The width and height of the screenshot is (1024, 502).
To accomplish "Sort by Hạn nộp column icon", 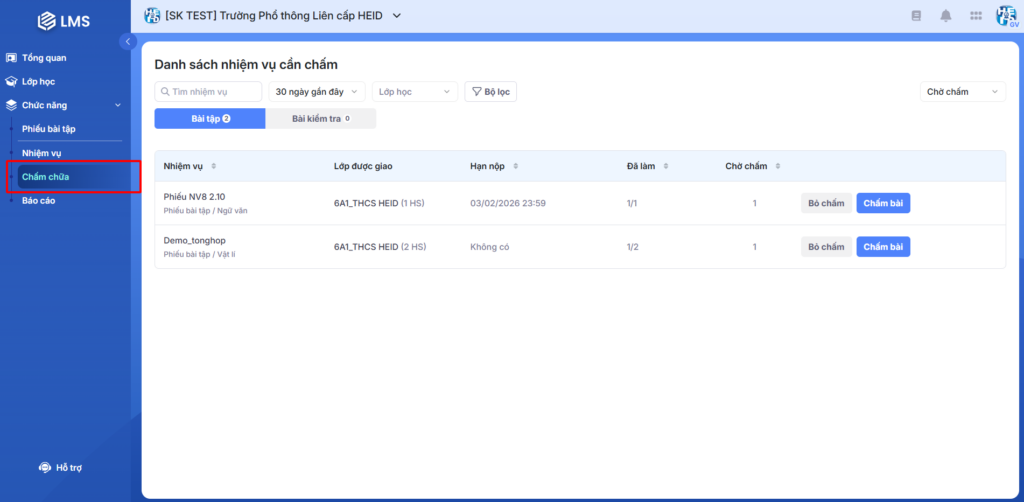I will [516, 166].
